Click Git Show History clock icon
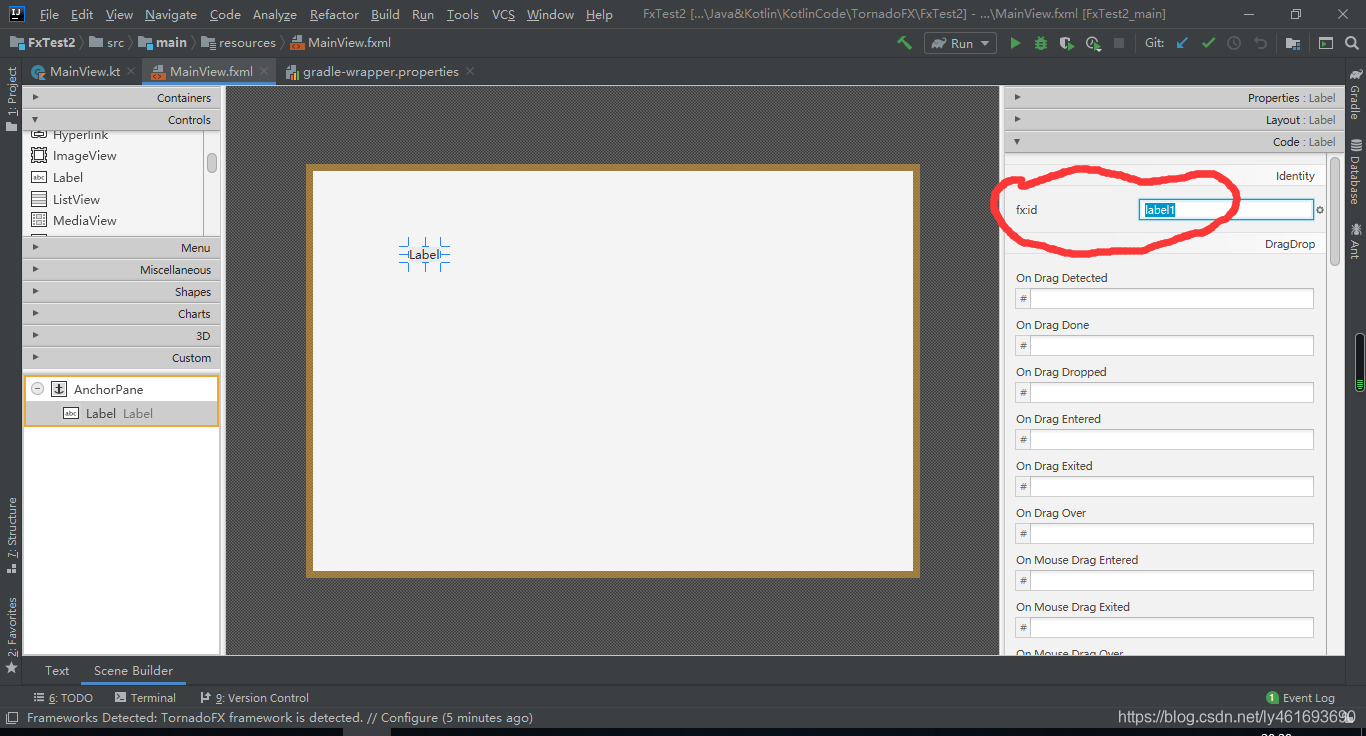 click(x=1234, y=43)
